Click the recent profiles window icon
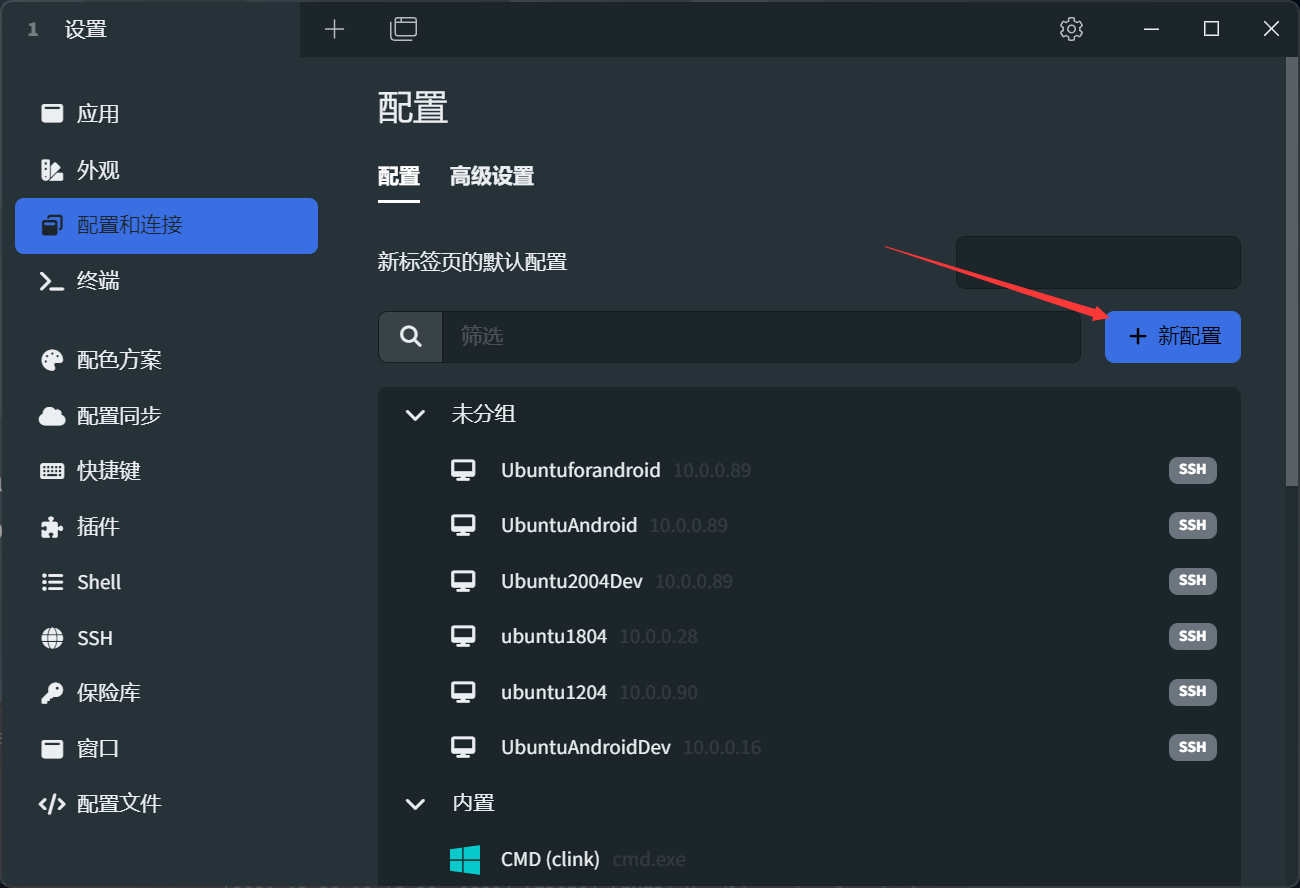Viewport: 1300px width, 888px height. click(x=403, y=29)
